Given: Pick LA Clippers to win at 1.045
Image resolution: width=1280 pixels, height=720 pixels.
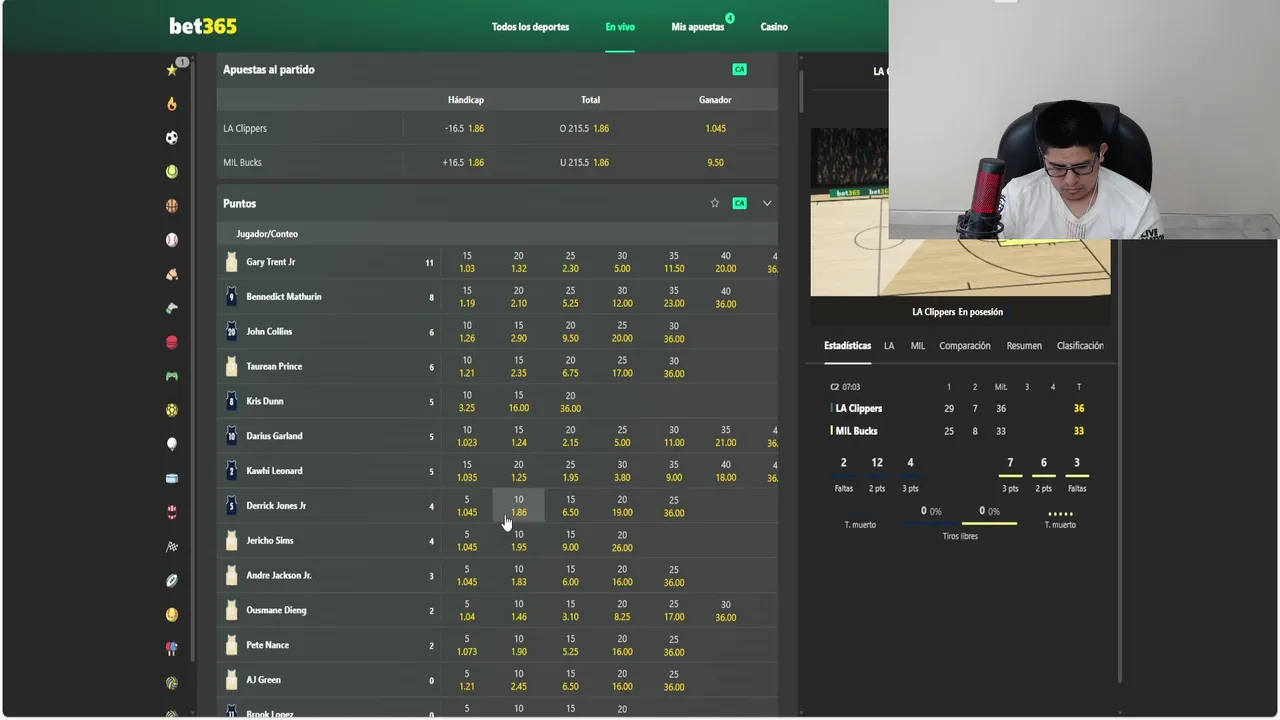Looking at the screenshot, I should pyautogui.click(x=715, y=128).
